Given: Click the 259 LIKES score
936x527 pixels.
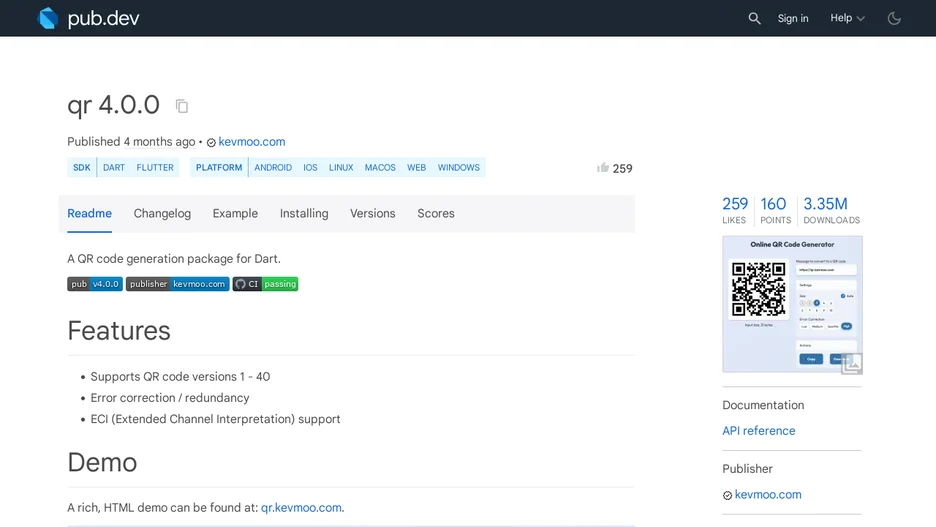Looking at the screenshot, I should coord(735,210).
